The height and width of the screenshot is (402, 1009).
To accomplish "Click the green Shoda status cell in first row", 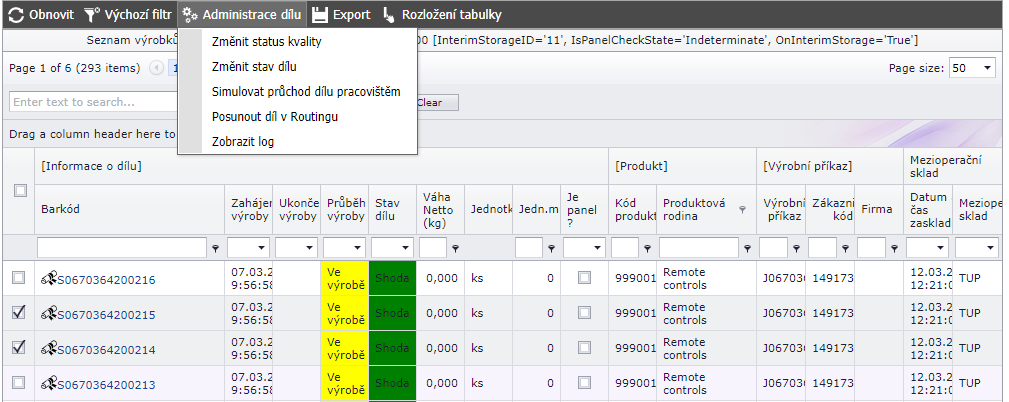I will point(392,279).
